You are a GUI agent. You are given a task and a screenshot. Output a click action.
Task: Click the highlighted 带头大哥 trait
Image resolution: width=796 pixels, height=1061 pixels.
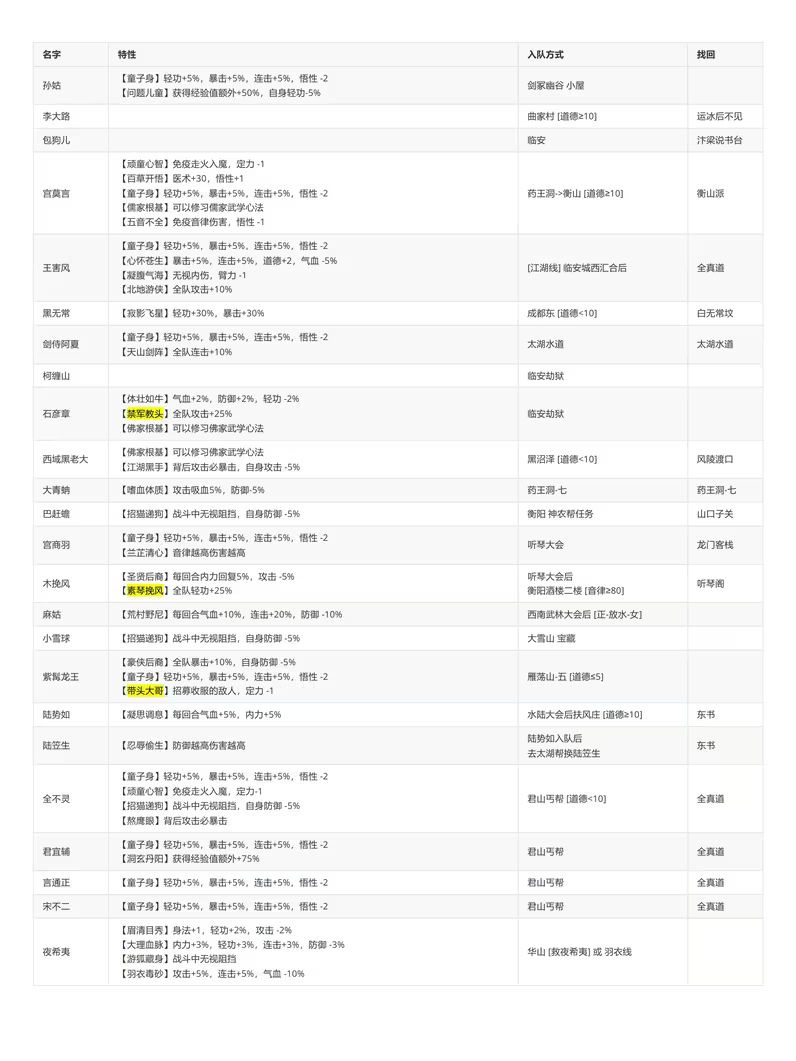tap(145, 692)
